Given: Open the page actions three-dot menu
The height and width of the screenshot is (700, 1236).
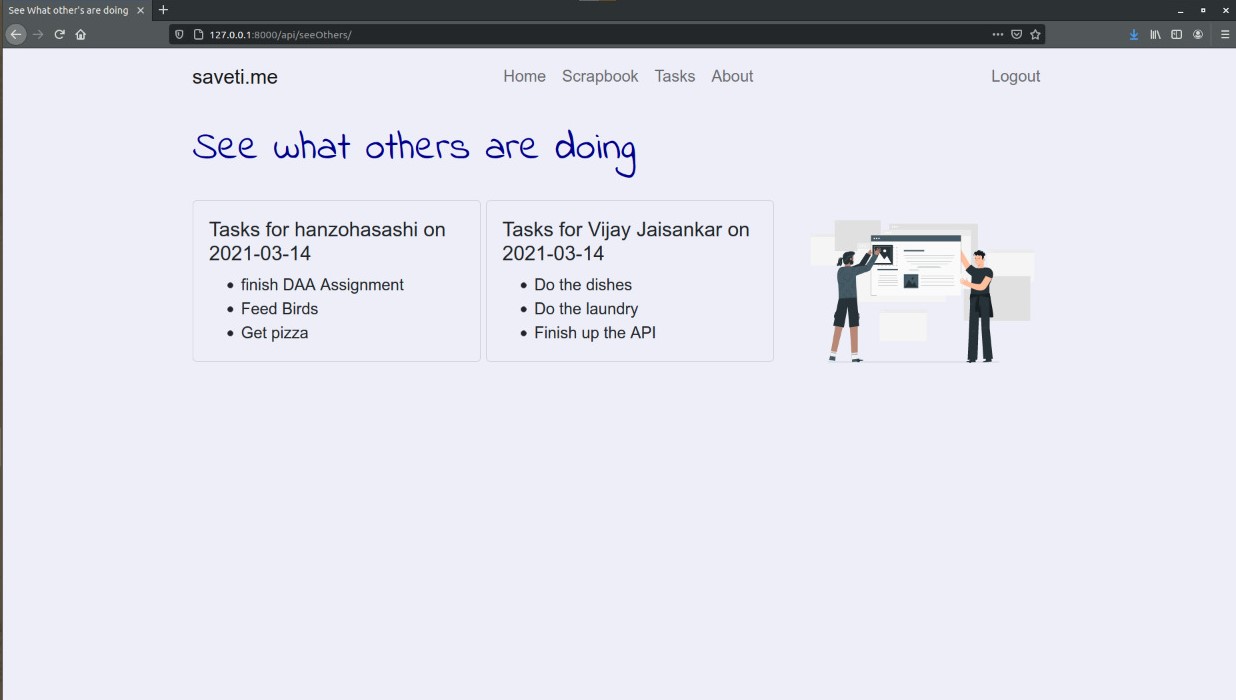Looking at the screenshot, I should (997, 34).
